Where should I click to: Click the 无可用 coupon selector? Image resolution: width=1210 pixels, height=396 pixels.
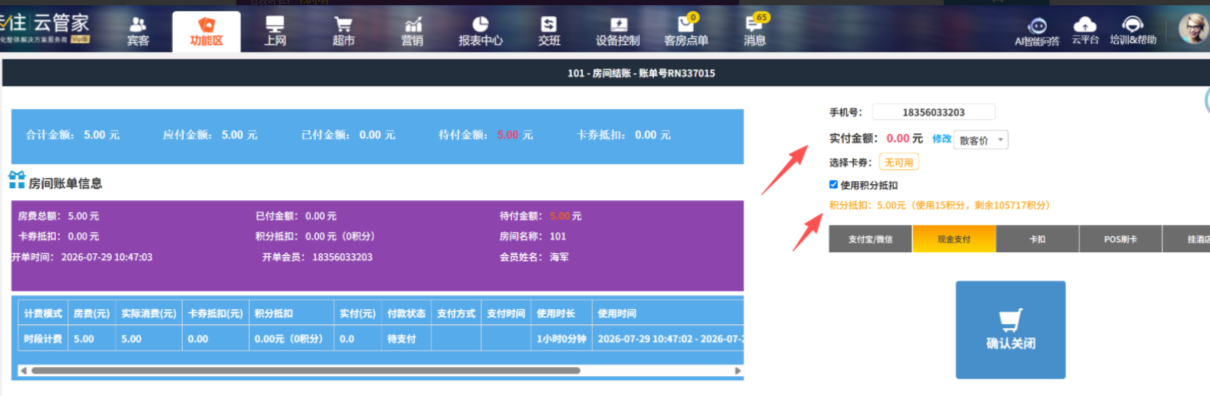coord(898,162)
